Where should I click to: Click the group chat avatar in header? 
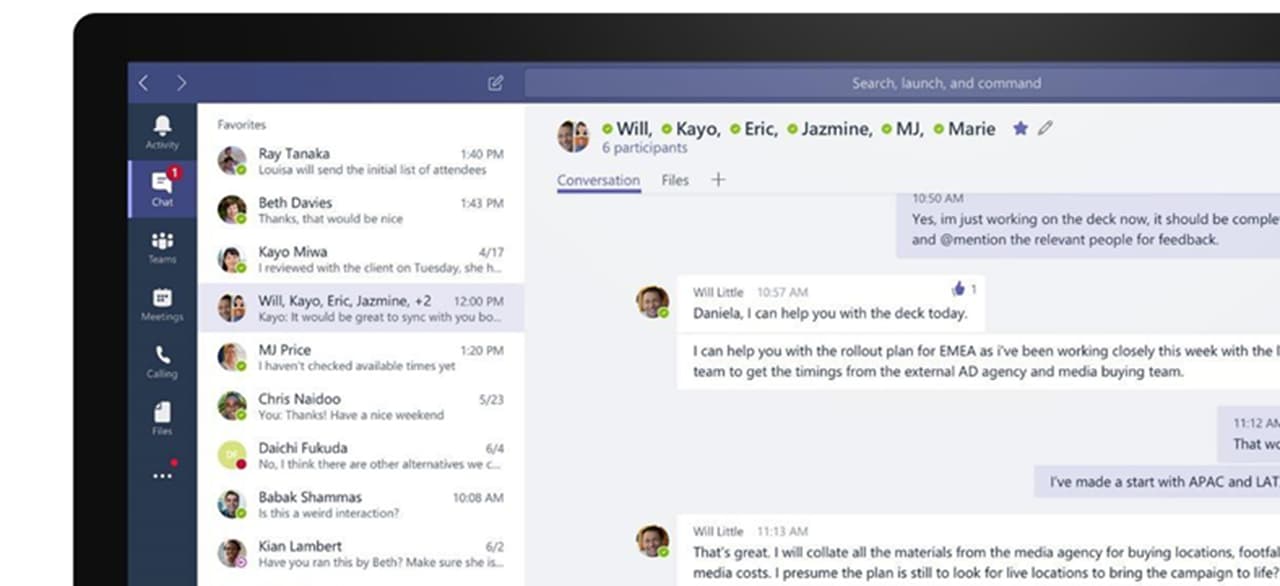click(x=573, y=136)
